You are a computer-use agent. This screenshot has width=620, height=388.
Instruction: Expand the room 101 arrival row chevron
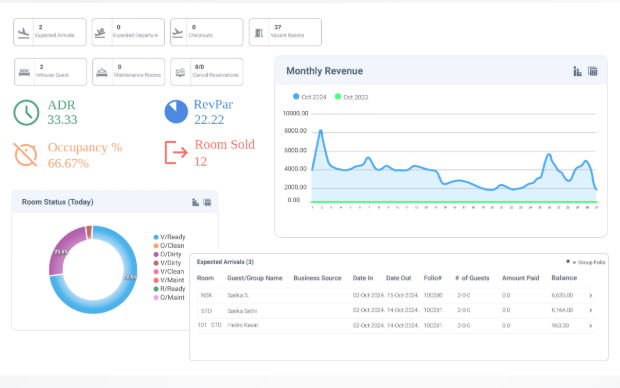pyautogui.click(x=591, y=326)
